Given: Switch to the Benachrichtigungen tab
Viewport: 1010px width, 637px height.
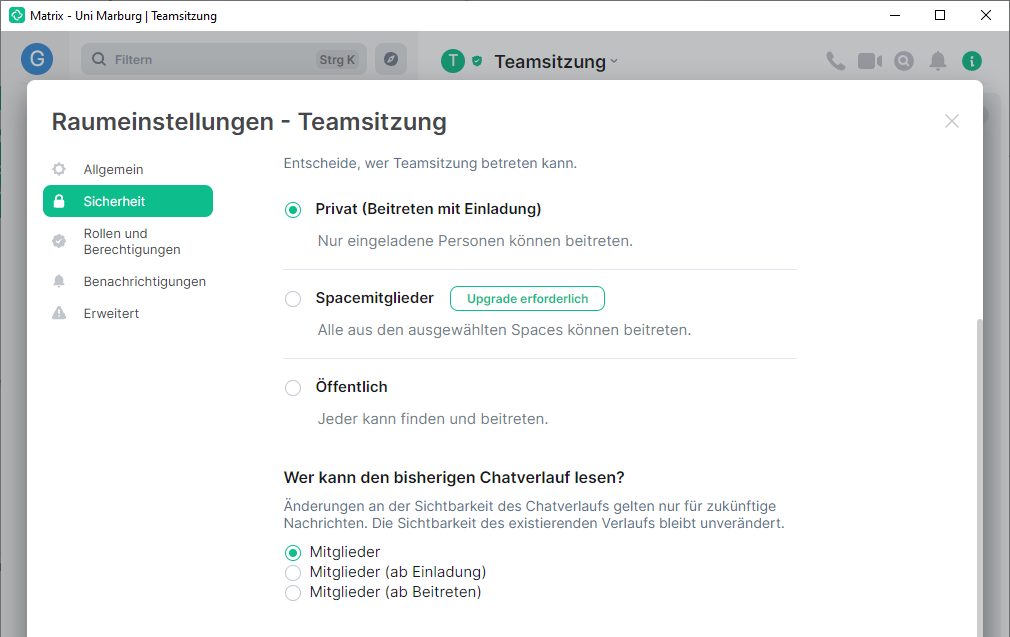Looking at the screenshot, I should (128, 281).
